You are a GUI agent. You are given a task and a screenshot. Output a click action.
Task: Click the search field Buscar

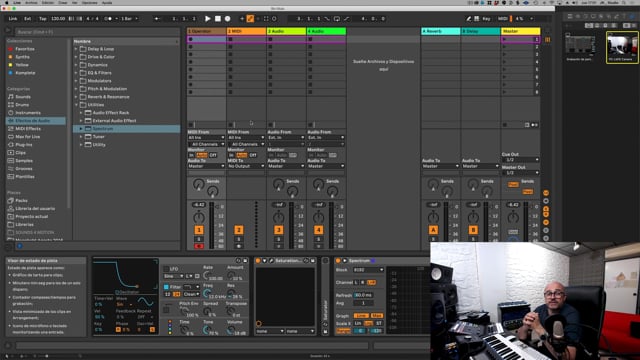point(97,32)
